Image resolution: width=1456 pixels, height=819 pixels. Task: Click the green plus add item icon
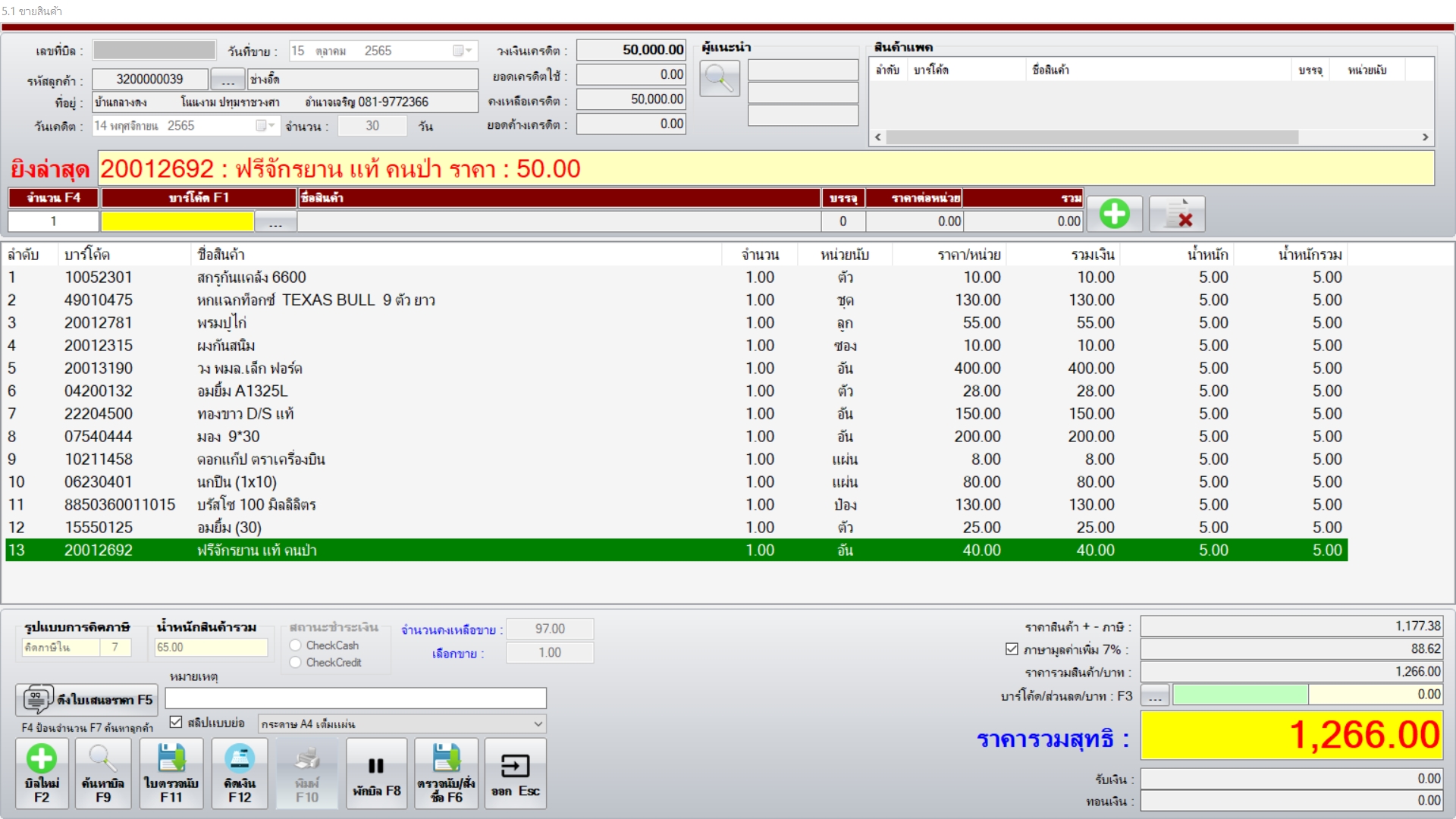(1114, 214)
